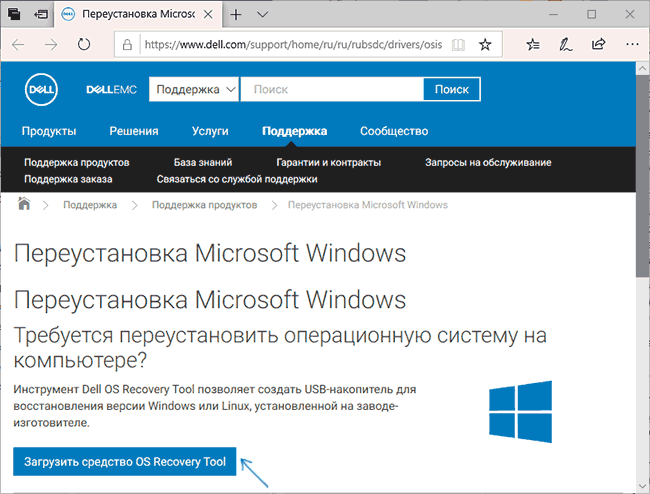650x494 pixels.
Task: Click the share page icon
Action: (598, 45)
